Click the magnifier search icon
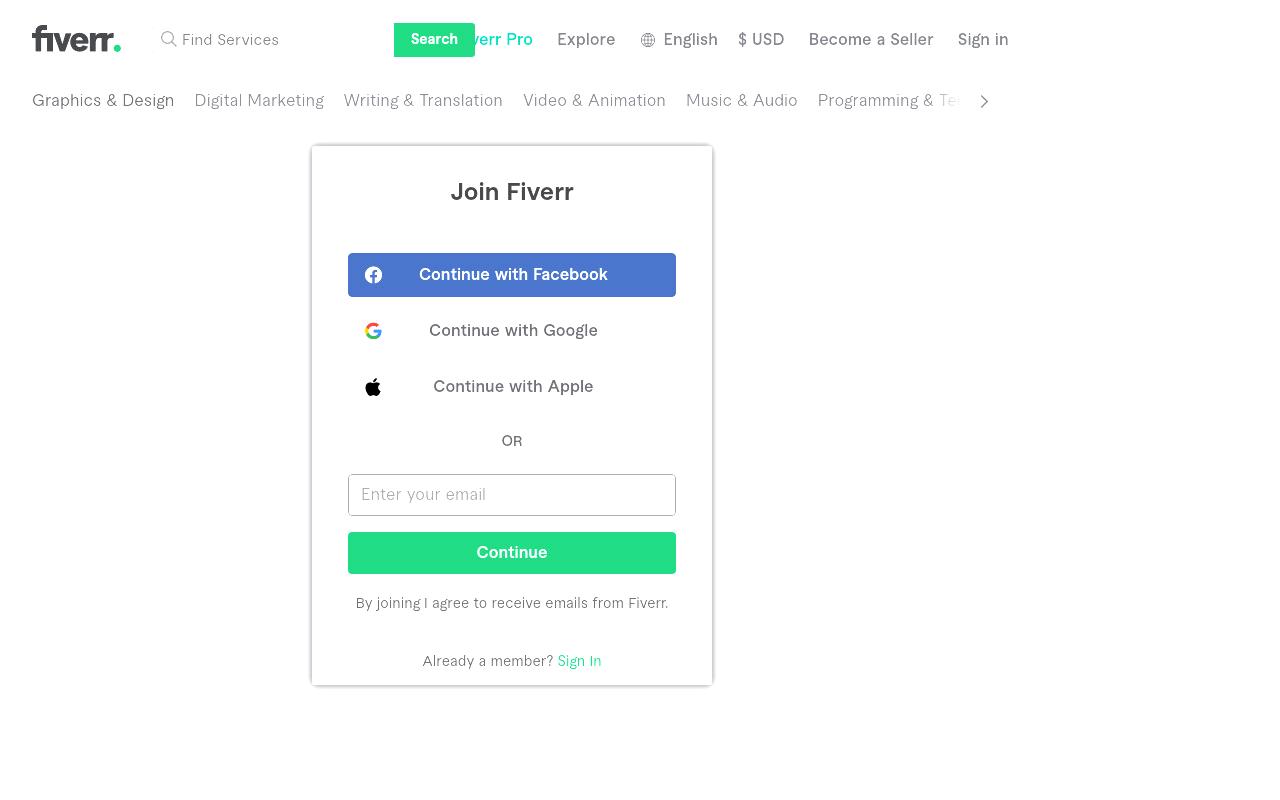This screenshot has height=800, width=1280. pyautogui.click(x=169, y=39)
